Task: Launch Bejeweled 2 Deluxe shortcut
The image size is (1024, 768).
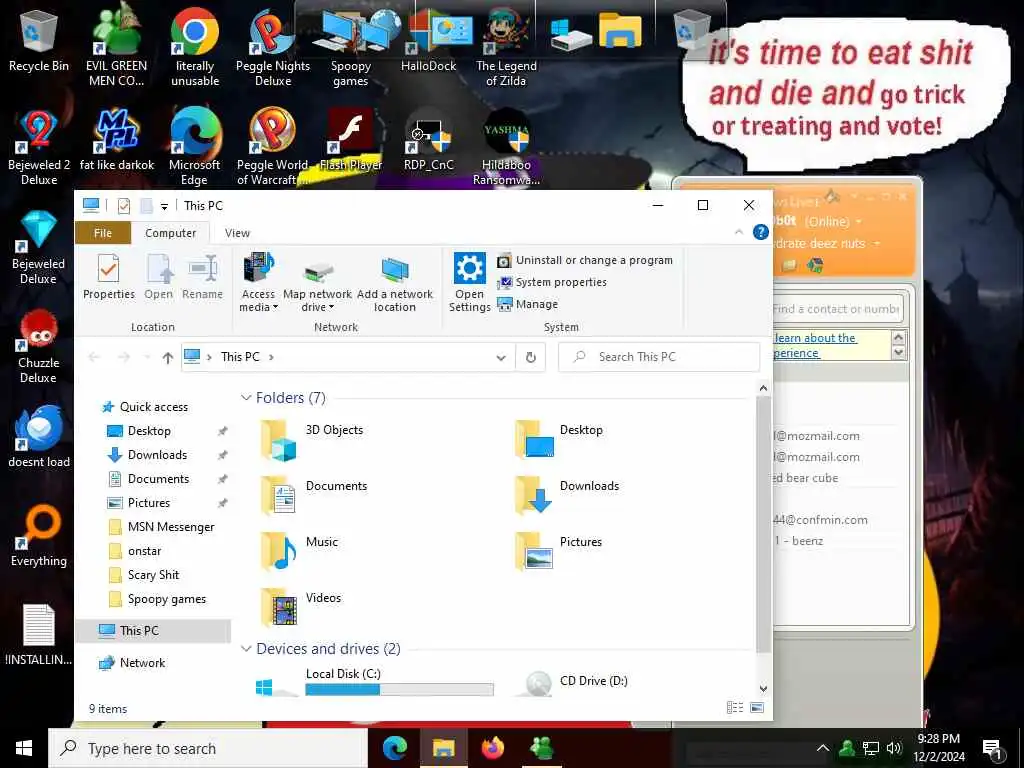Action: click(x=39, y=146)
